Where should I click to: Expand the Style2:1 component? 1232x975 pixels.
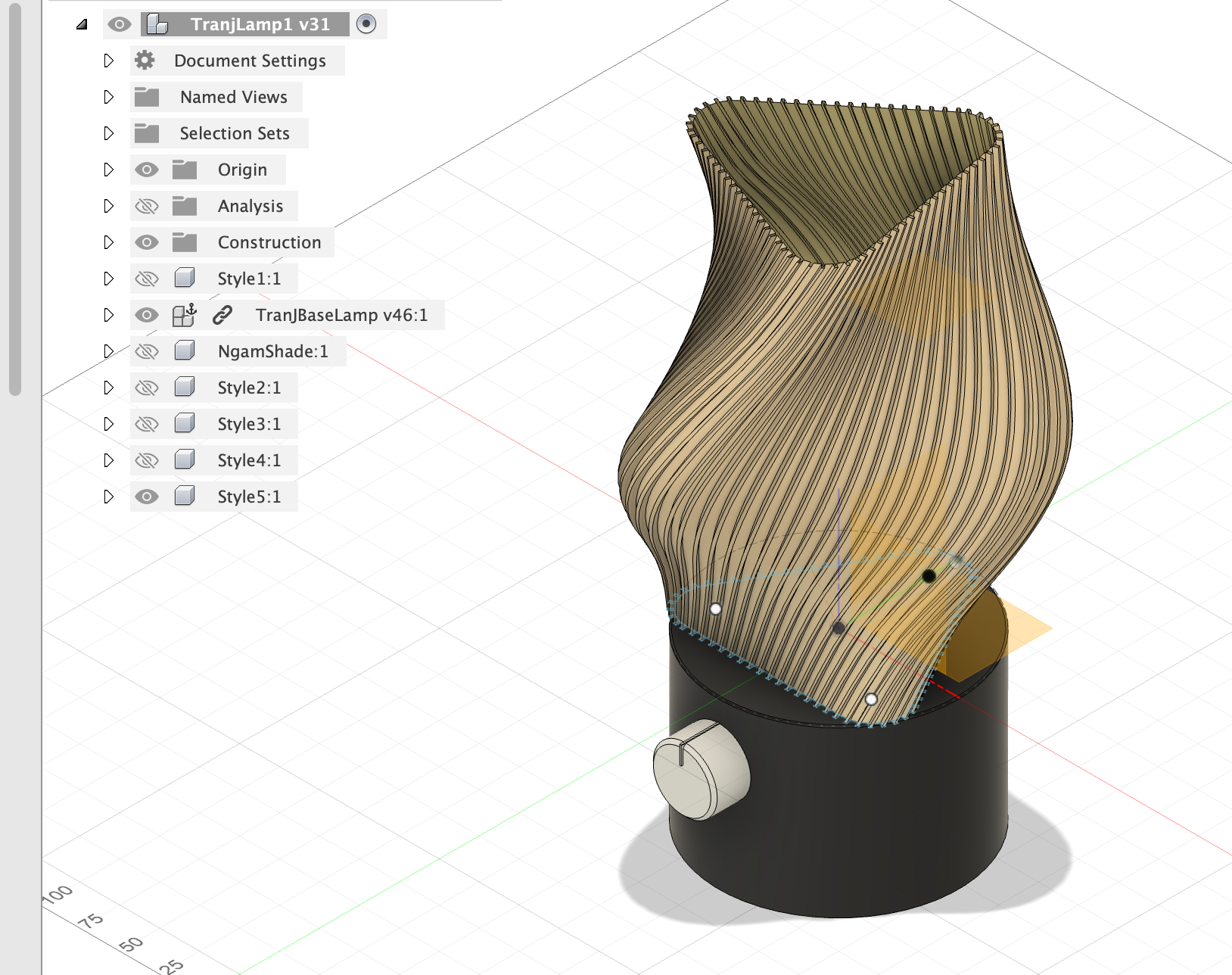tap(108, 388)
